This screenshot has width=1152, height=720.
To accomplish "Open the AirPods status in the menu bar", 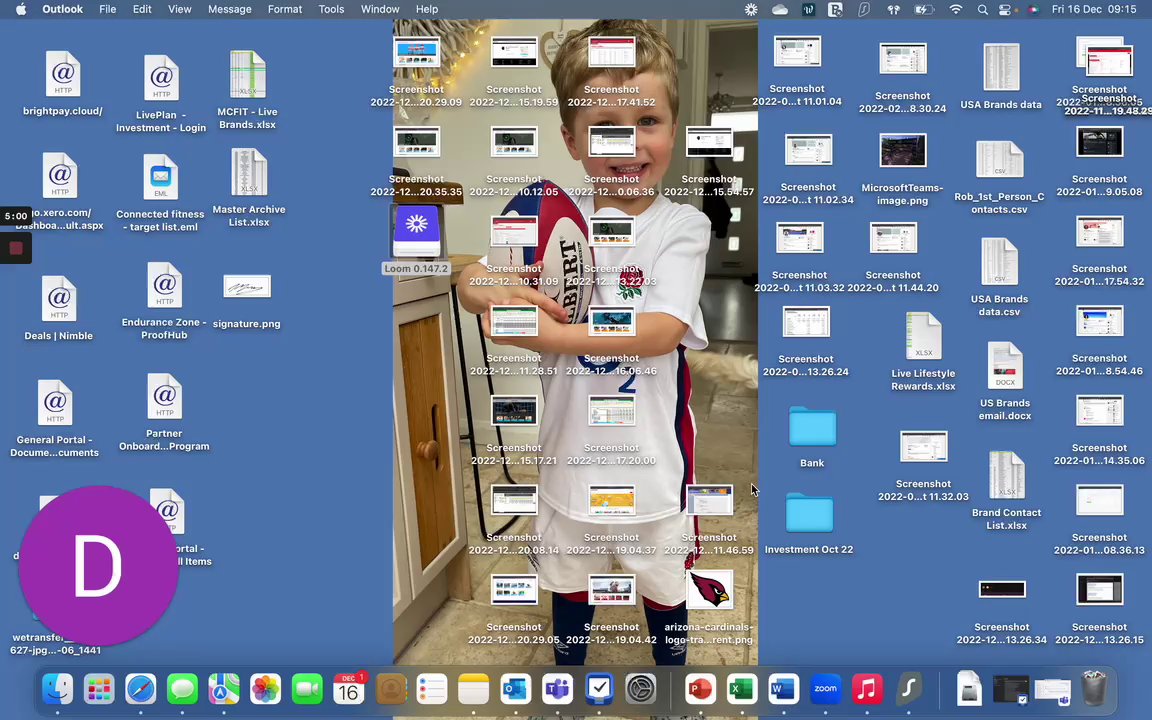I will coord(893,10).
